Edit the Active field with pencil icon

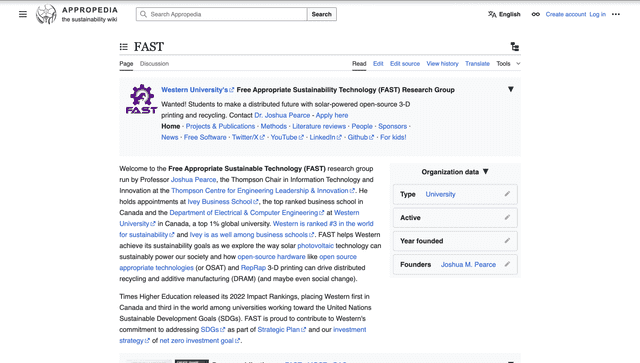pos(507,218)
